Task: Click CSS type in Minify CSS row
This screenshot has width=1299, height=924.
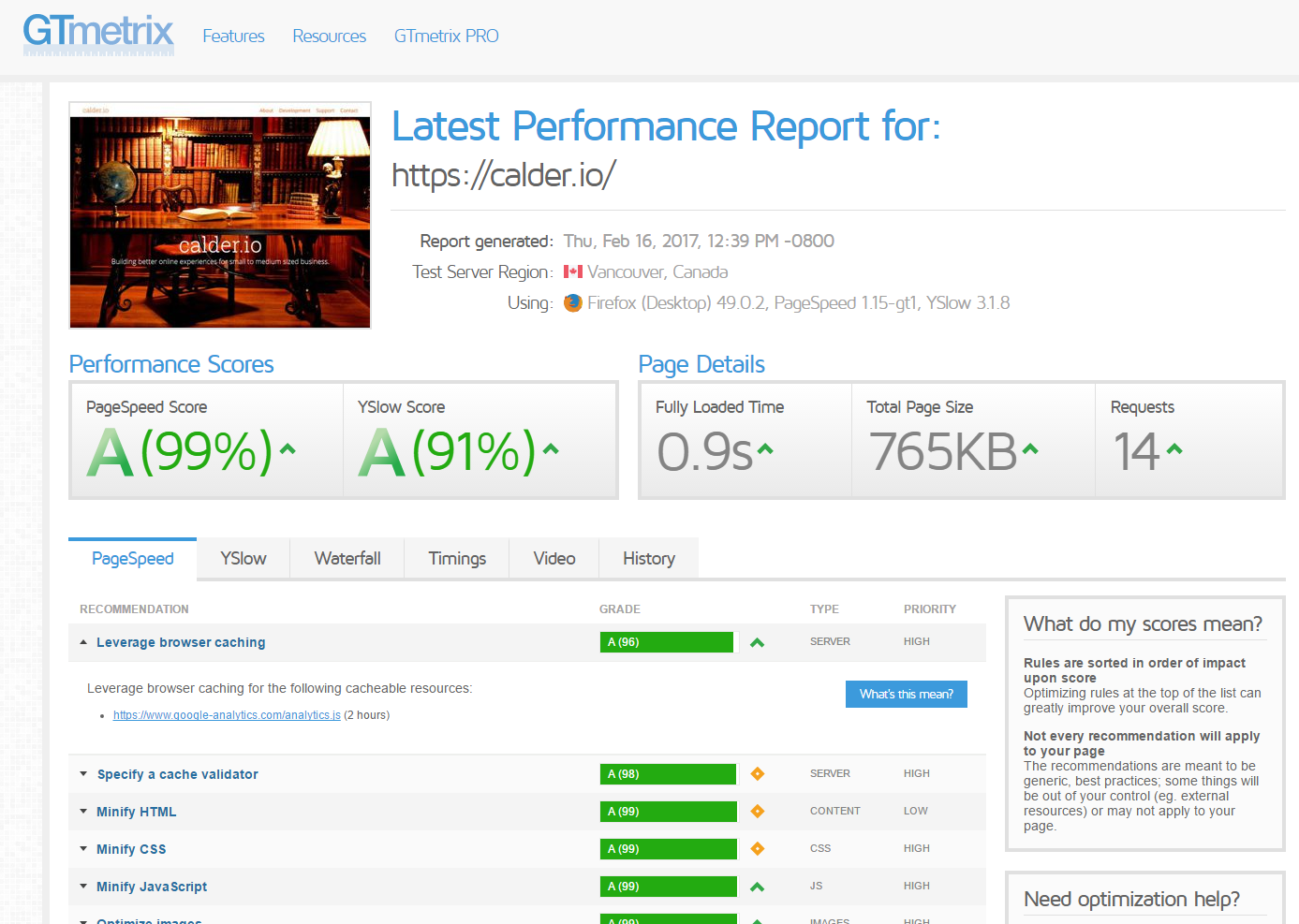Action: point(820,848)
